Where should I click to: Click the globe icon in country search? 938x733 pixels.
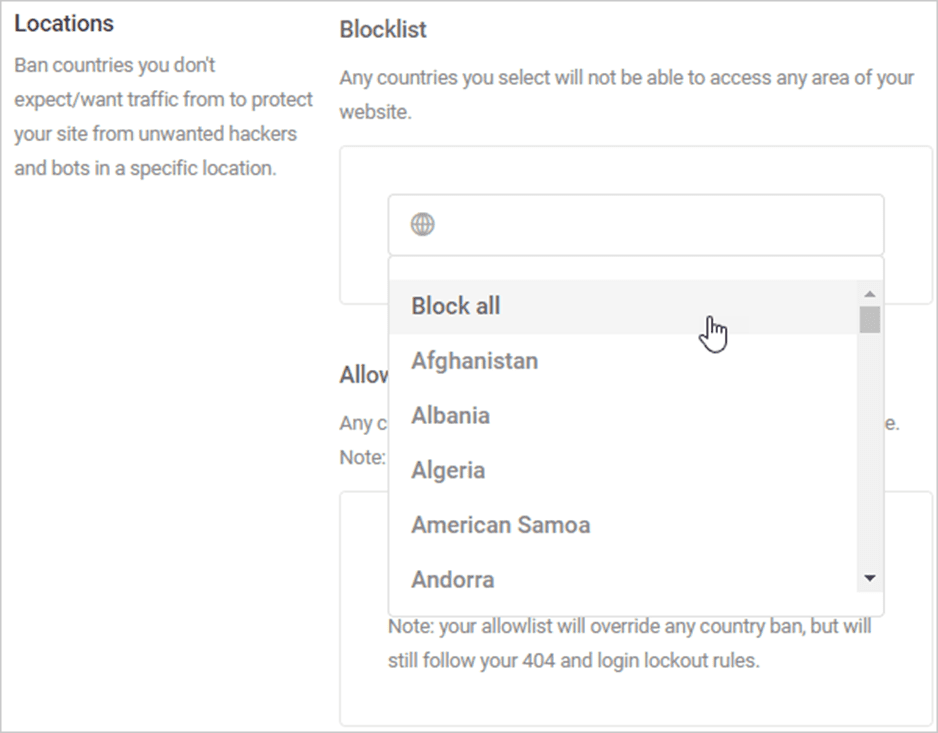tap(422, 225)
